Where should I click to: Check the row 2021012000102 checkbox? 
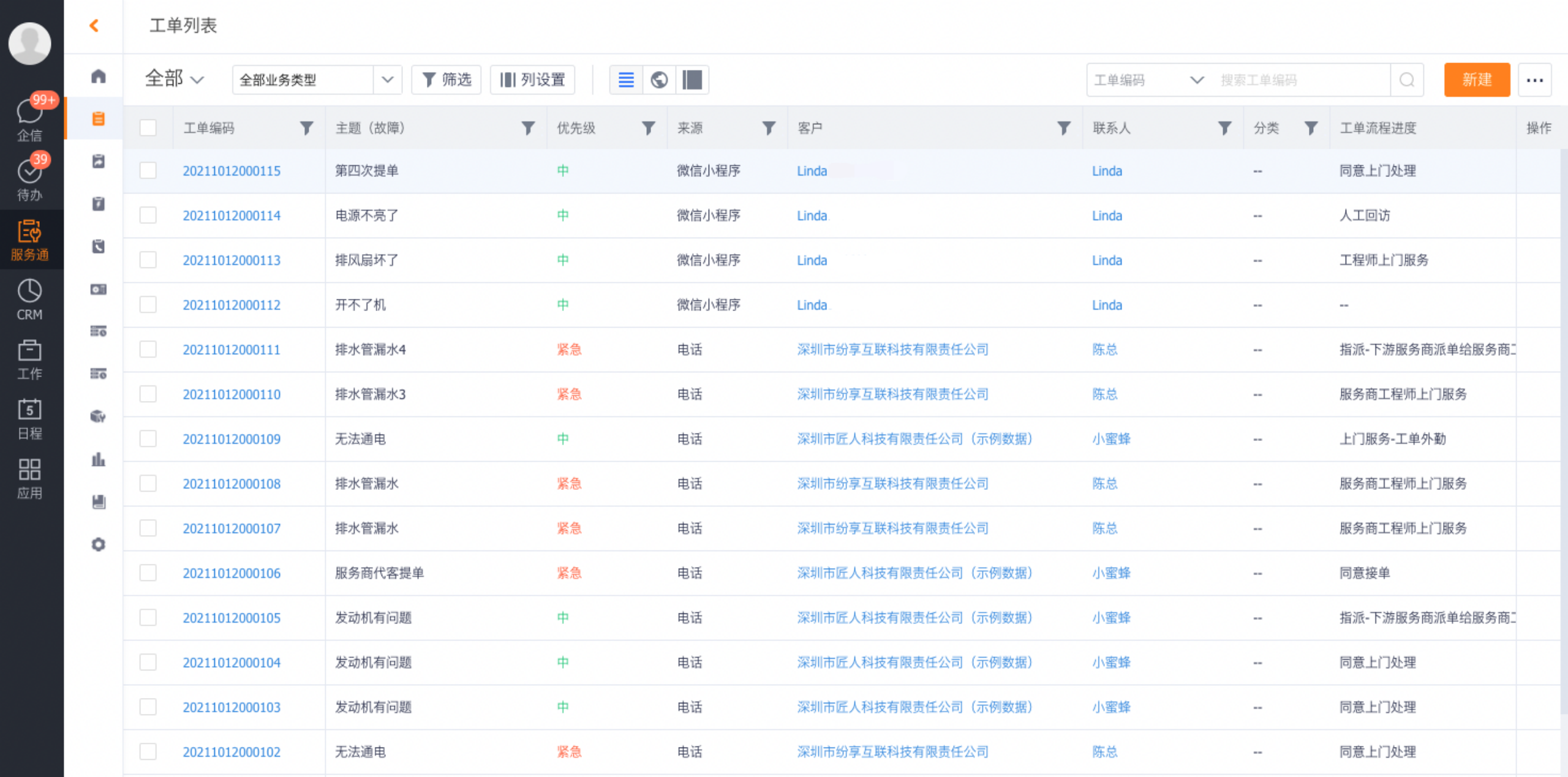148,751
